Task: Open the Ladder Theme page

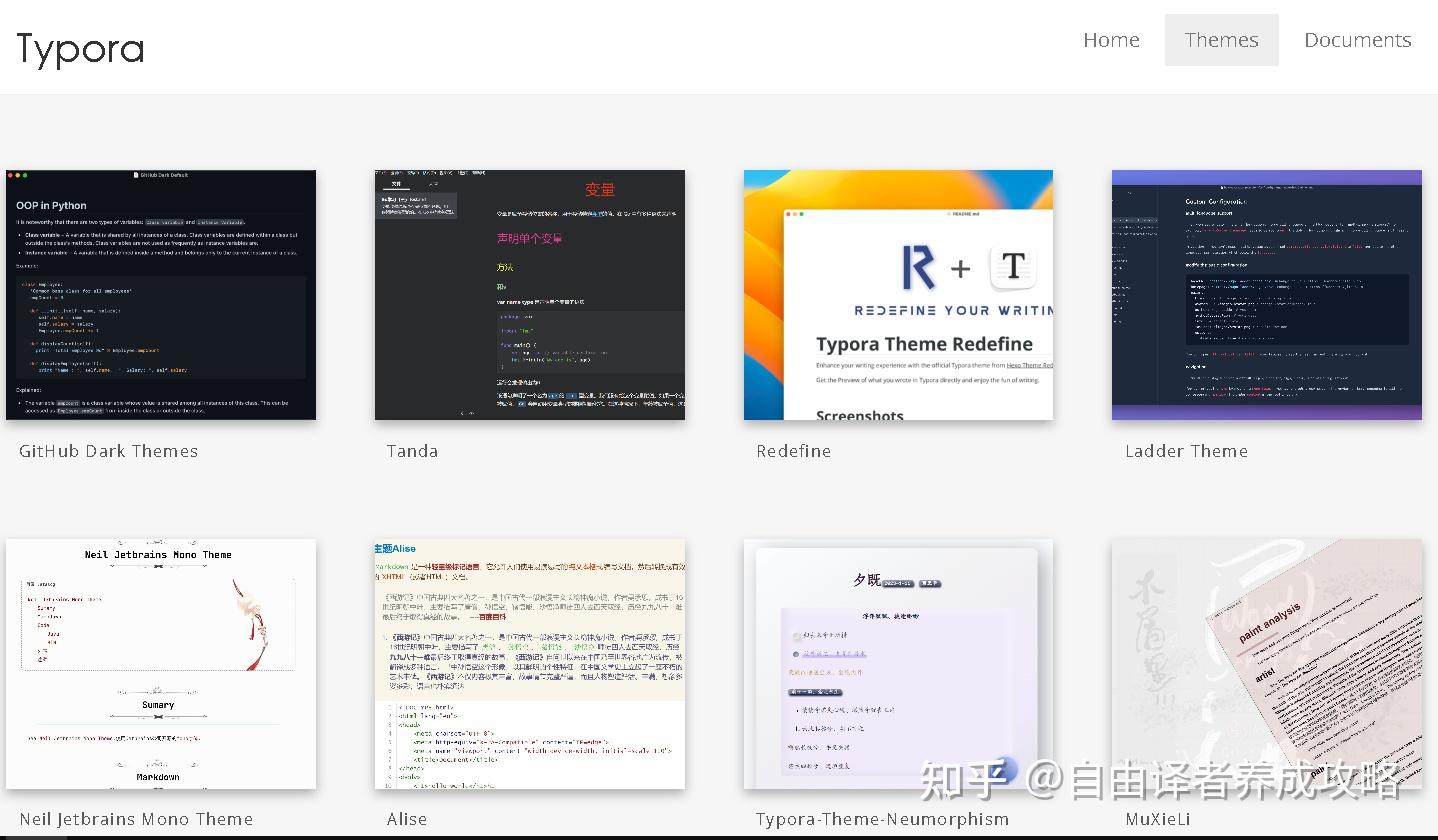Action: pos(1186,451)
